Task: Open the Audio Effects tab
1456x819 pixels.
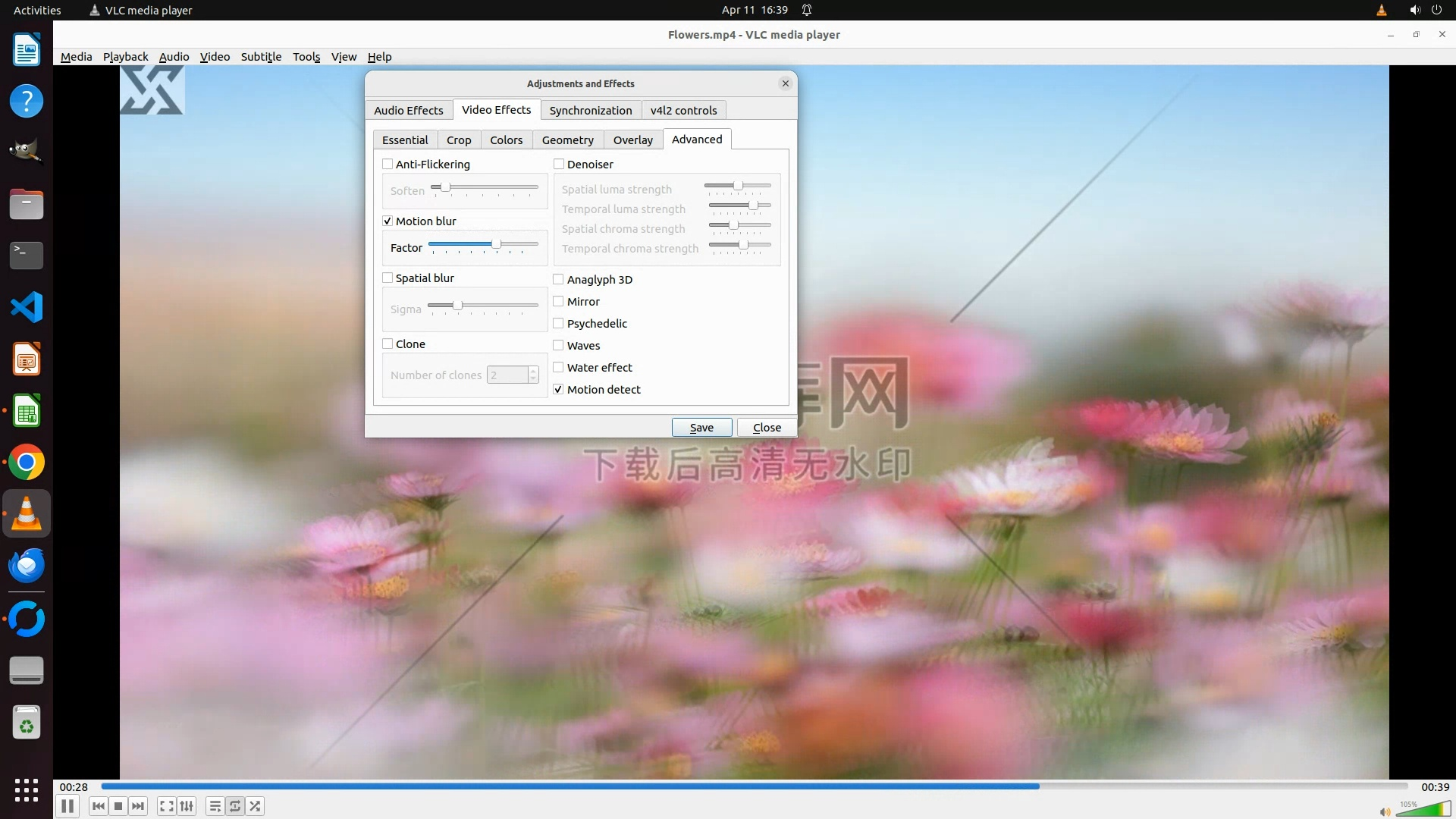Action: 408,111
